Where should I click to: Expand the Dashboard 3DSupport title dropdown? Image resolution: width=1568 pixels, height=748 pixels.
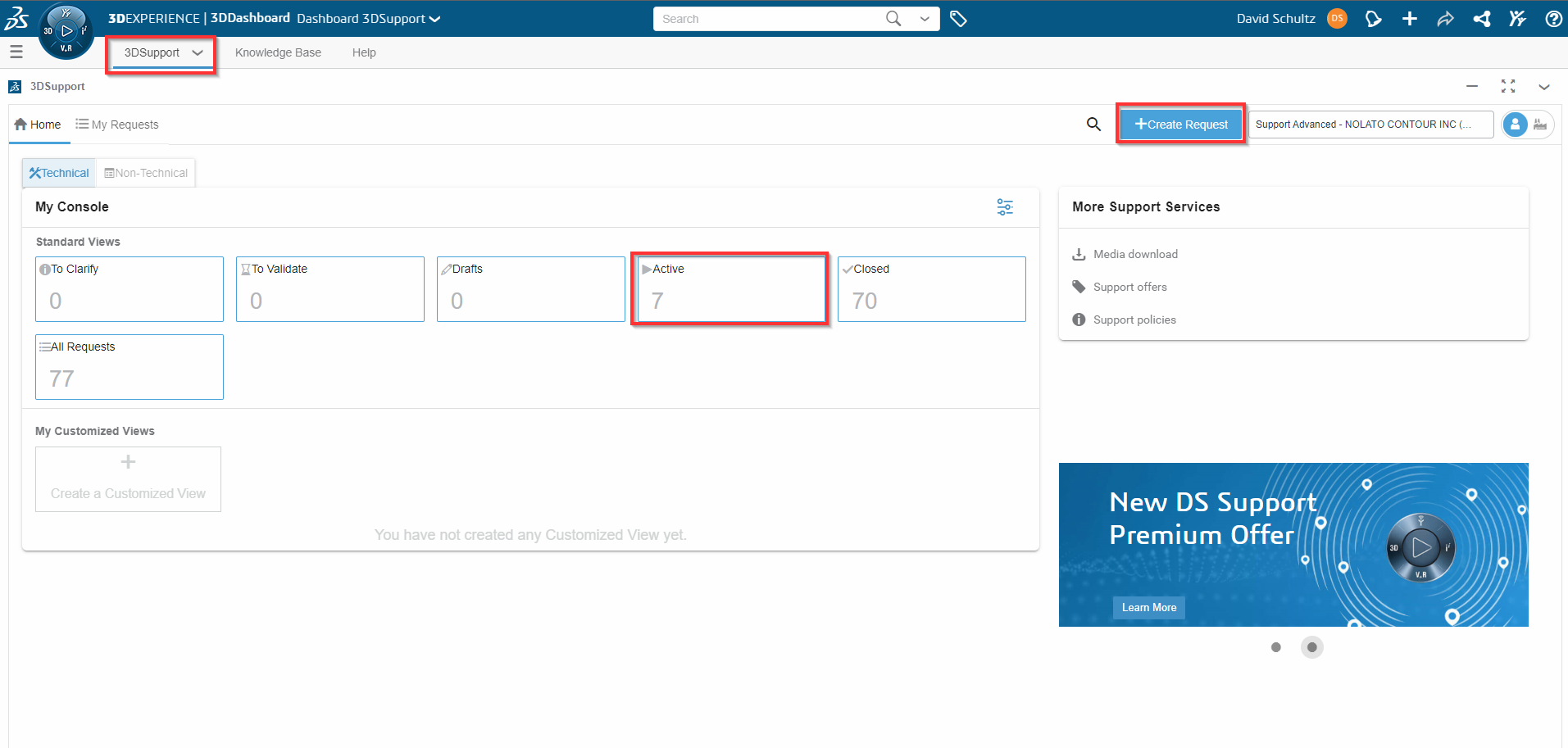point(434,19)
